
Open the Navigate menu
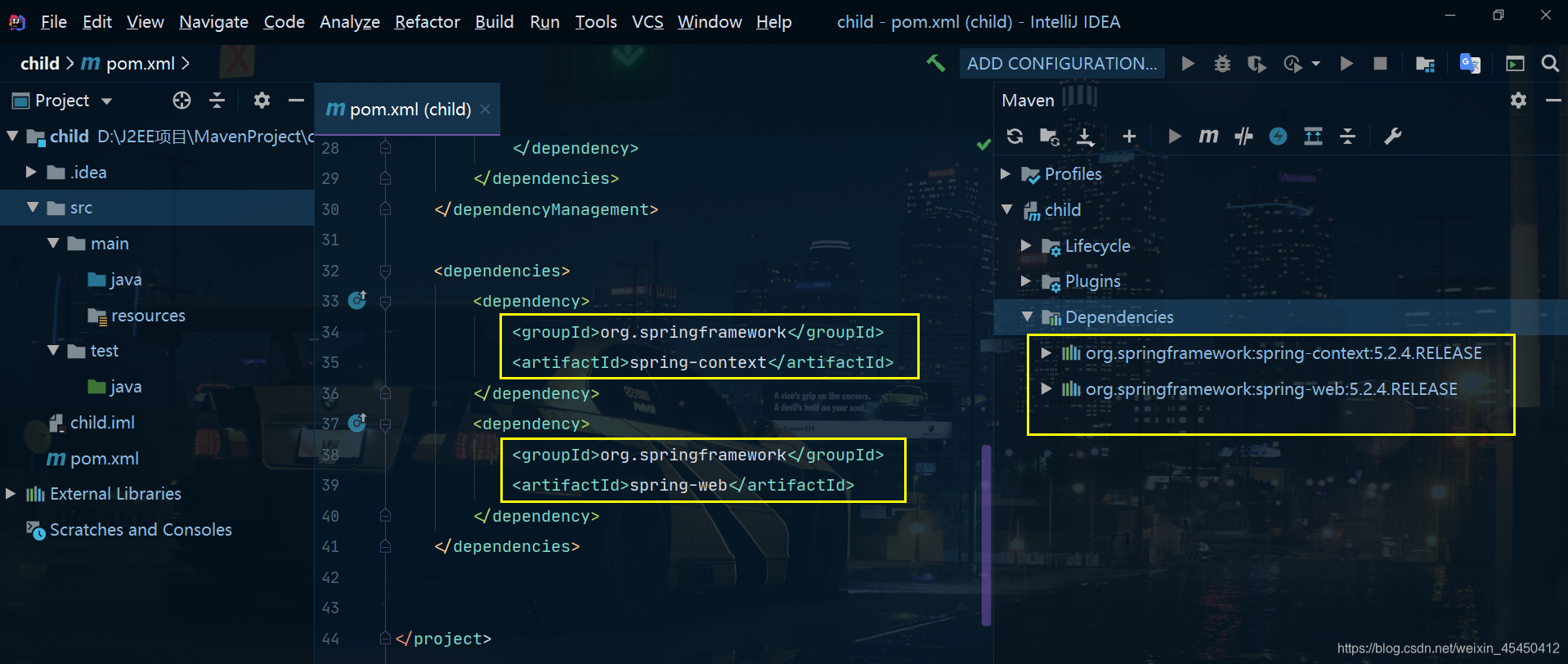click(213, 22)
